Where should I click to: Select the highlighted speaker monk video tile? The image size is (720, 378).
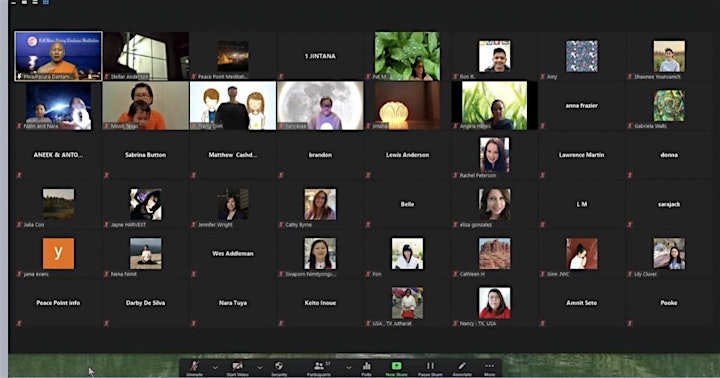pos(58,56)
